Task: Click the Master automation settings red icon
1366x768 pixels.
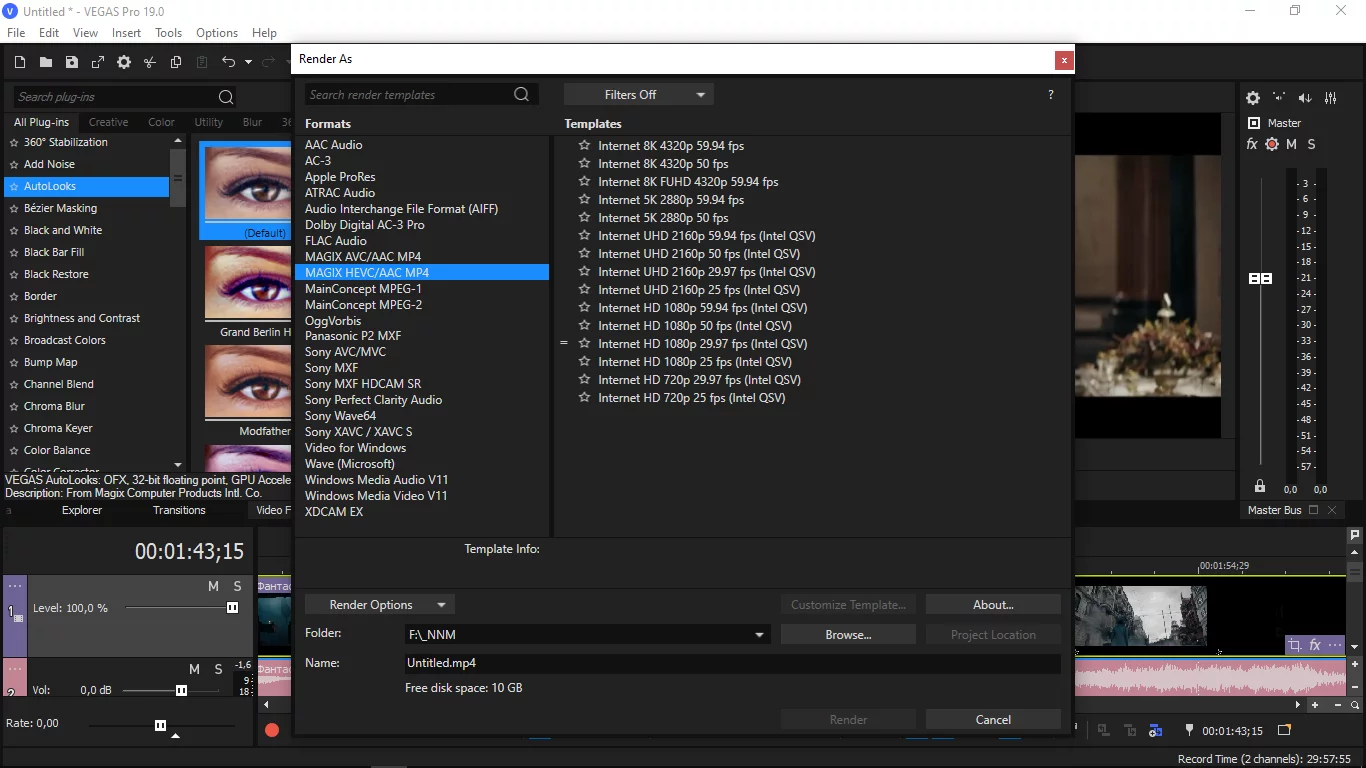Action: 1272,144
